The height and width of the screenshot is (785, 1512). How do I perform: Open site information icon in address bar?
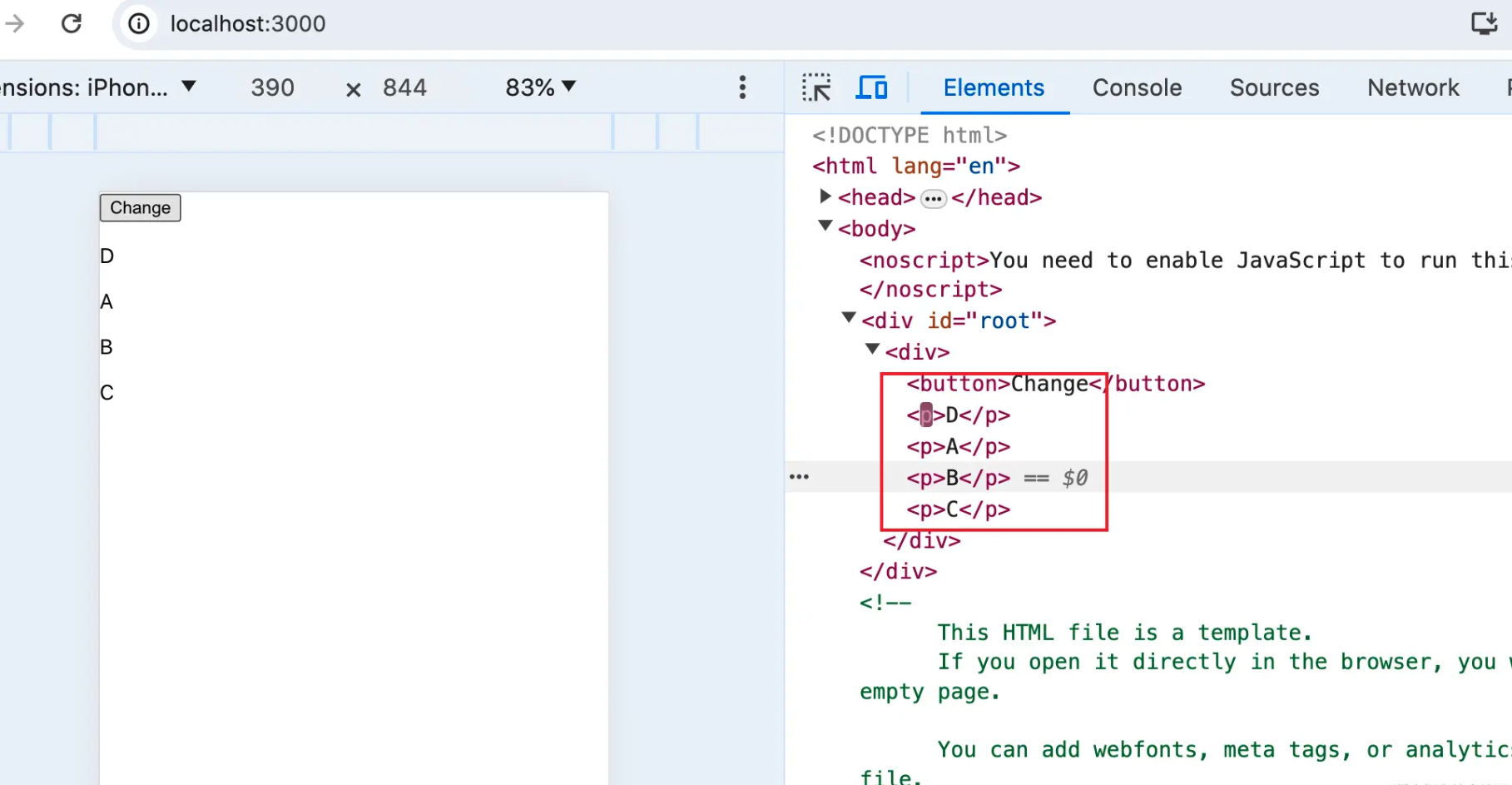[139, 23]
